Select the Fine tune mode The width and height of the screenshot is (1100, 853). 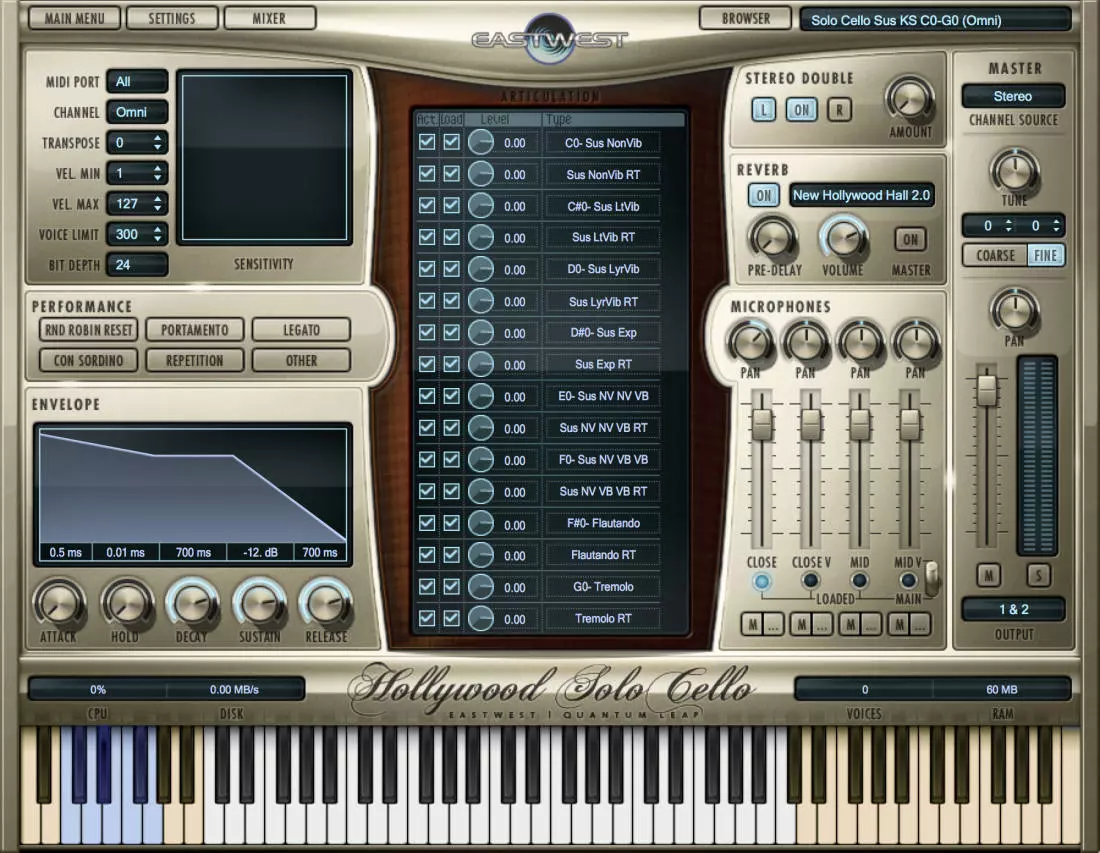click(1046, 255)
